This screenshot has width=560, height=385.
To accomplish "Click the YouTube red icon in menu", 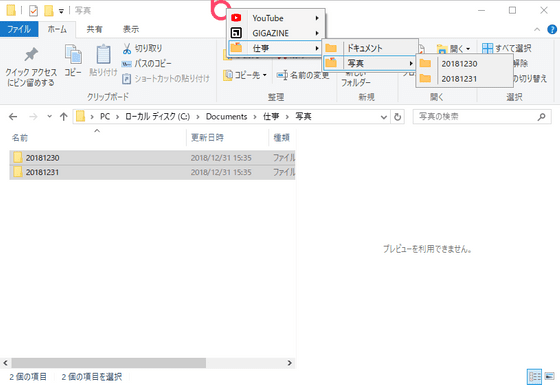I will coord(236,18).
